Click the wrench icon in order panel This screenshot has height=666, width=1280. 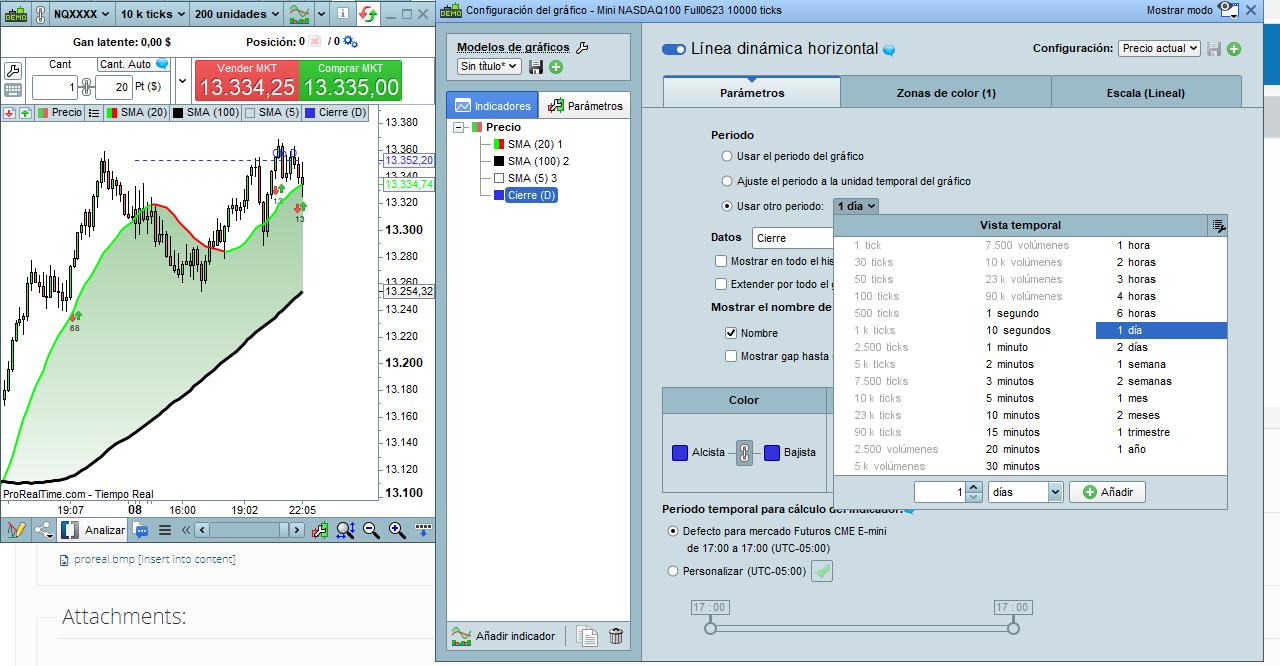(13, 71)
